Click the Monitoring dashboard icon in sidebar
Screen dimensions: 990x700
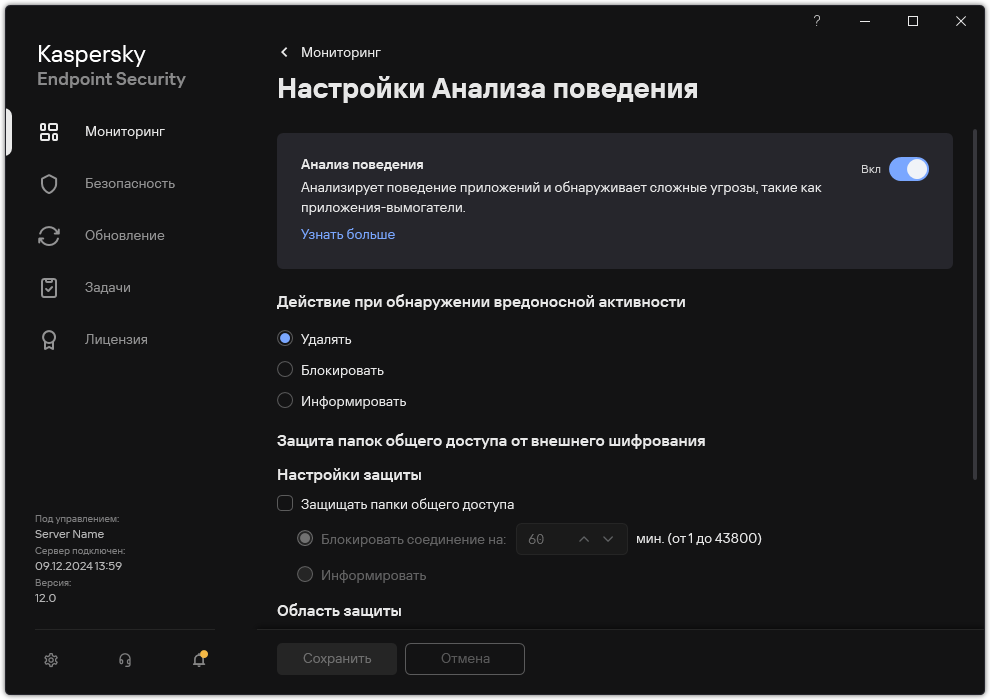click(49, 132)
